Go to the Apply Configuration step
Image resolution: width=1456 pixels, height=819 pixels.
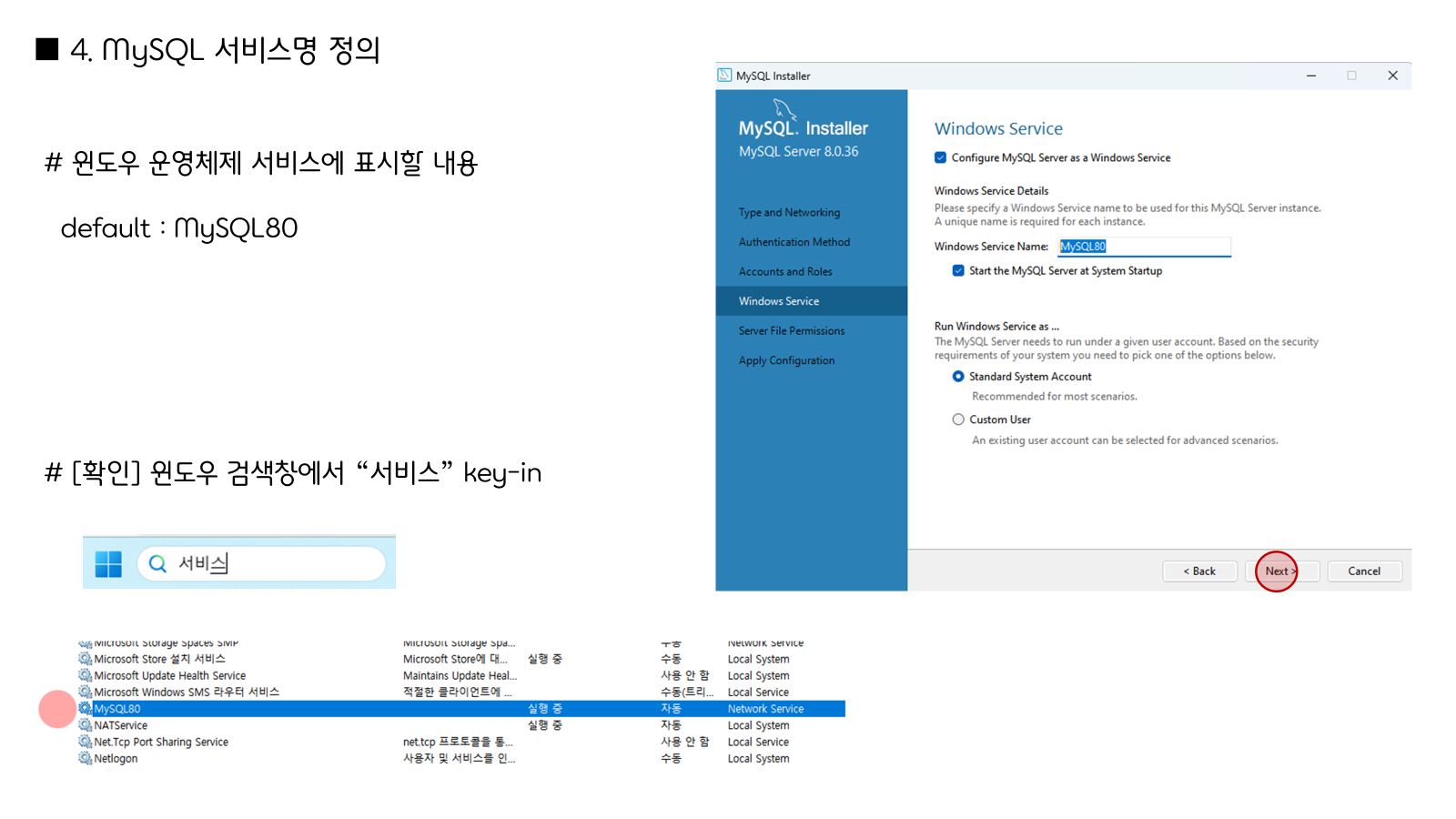pos(786,360)
